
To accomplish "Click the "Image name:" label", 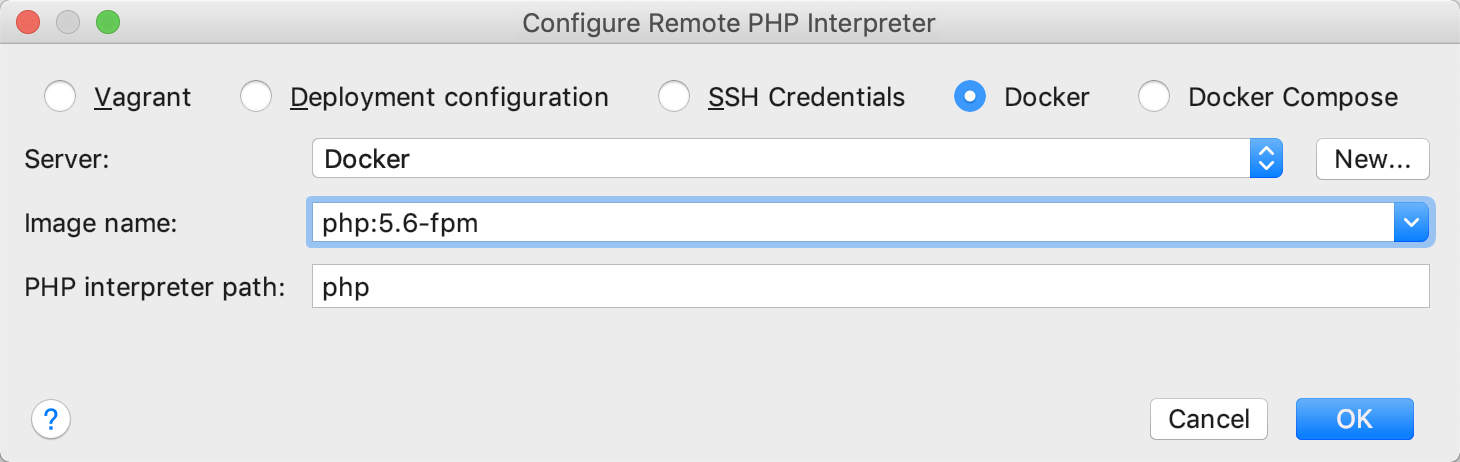I will click(x=100, y=223).
